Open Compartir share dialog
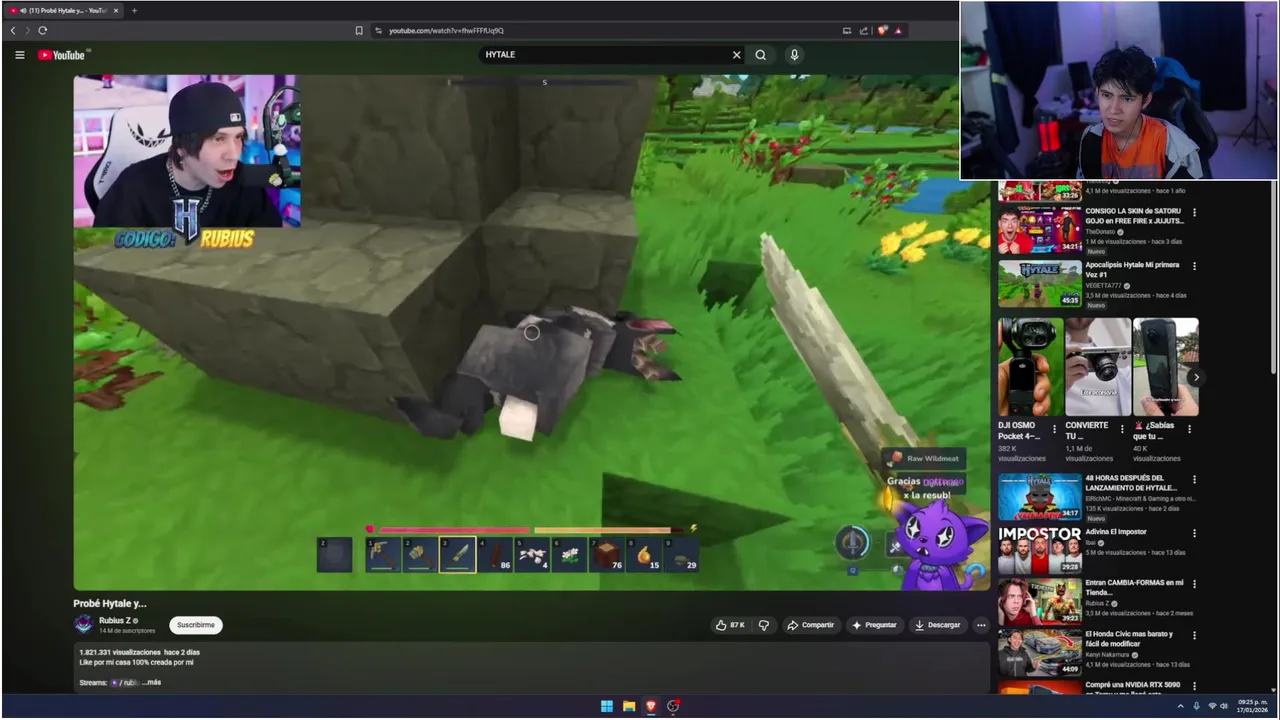The image size is (1280, 720). [810, 625]
